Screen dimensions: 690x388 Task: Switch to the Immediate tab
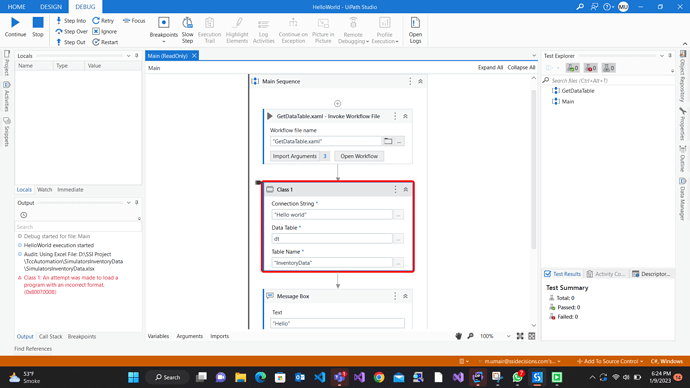pyautogui.click(x=70, y=190)
